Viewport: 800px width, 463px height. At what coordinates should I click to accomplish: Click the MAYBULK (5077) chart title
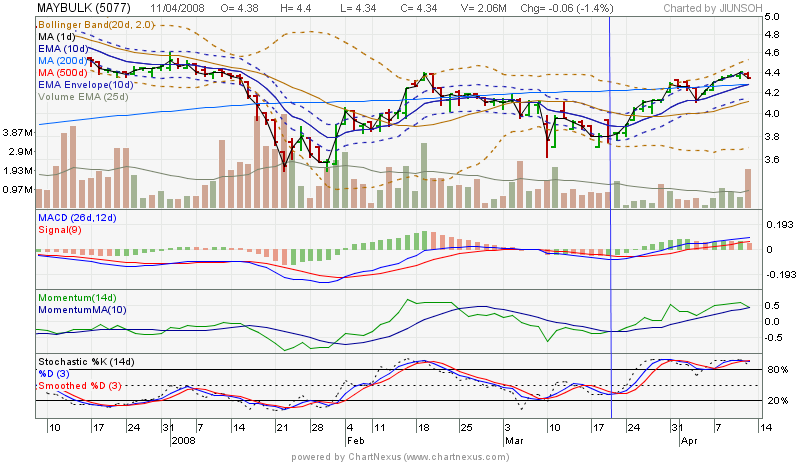84,8
